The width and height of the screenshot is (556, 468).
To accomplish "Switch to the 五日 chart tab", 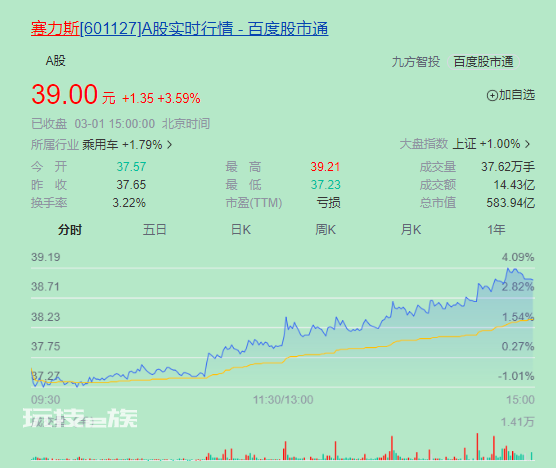I will 155,230.
